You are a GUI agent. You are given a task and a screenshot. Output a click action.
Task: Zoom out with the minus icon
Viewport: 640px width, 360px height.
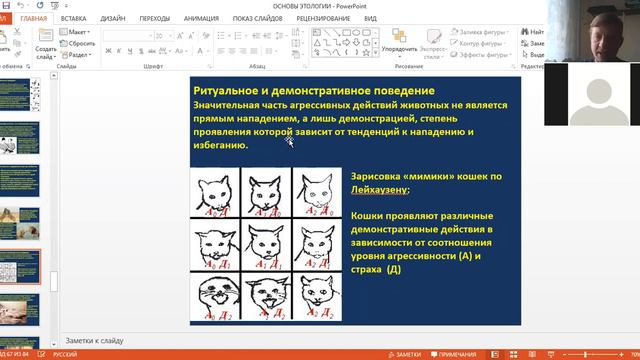click(x=564, y=355)
